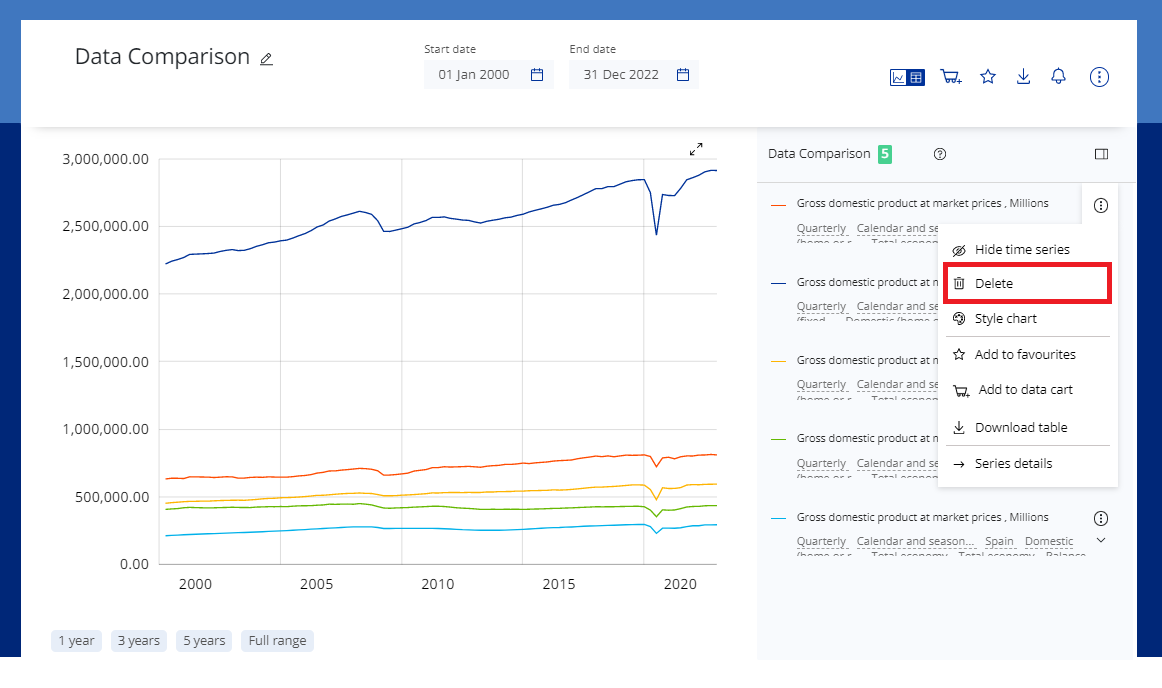Open the Start date calendar picker
The image size is (1162, 688).
click(536, 75)
